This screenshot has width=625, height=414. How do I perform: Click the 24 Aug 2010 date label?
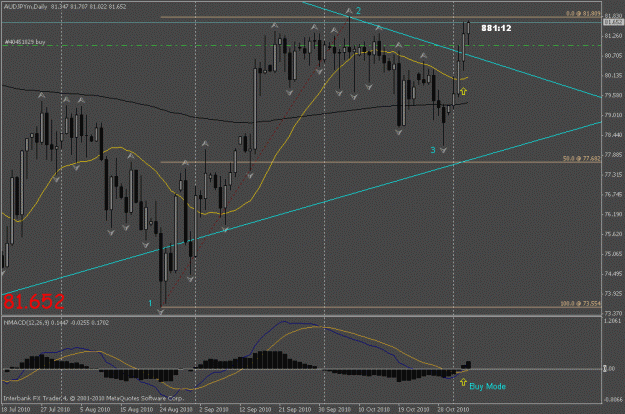pos(176,409)
